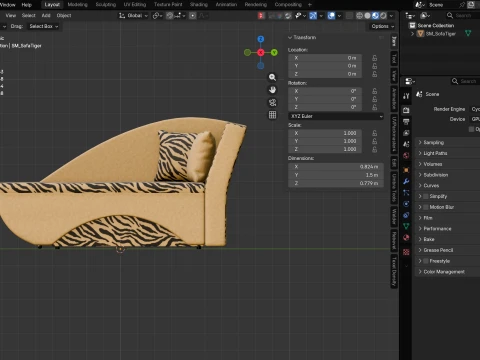
Task: Click the properties editor Search field
Action: click(x=465, y=81)
